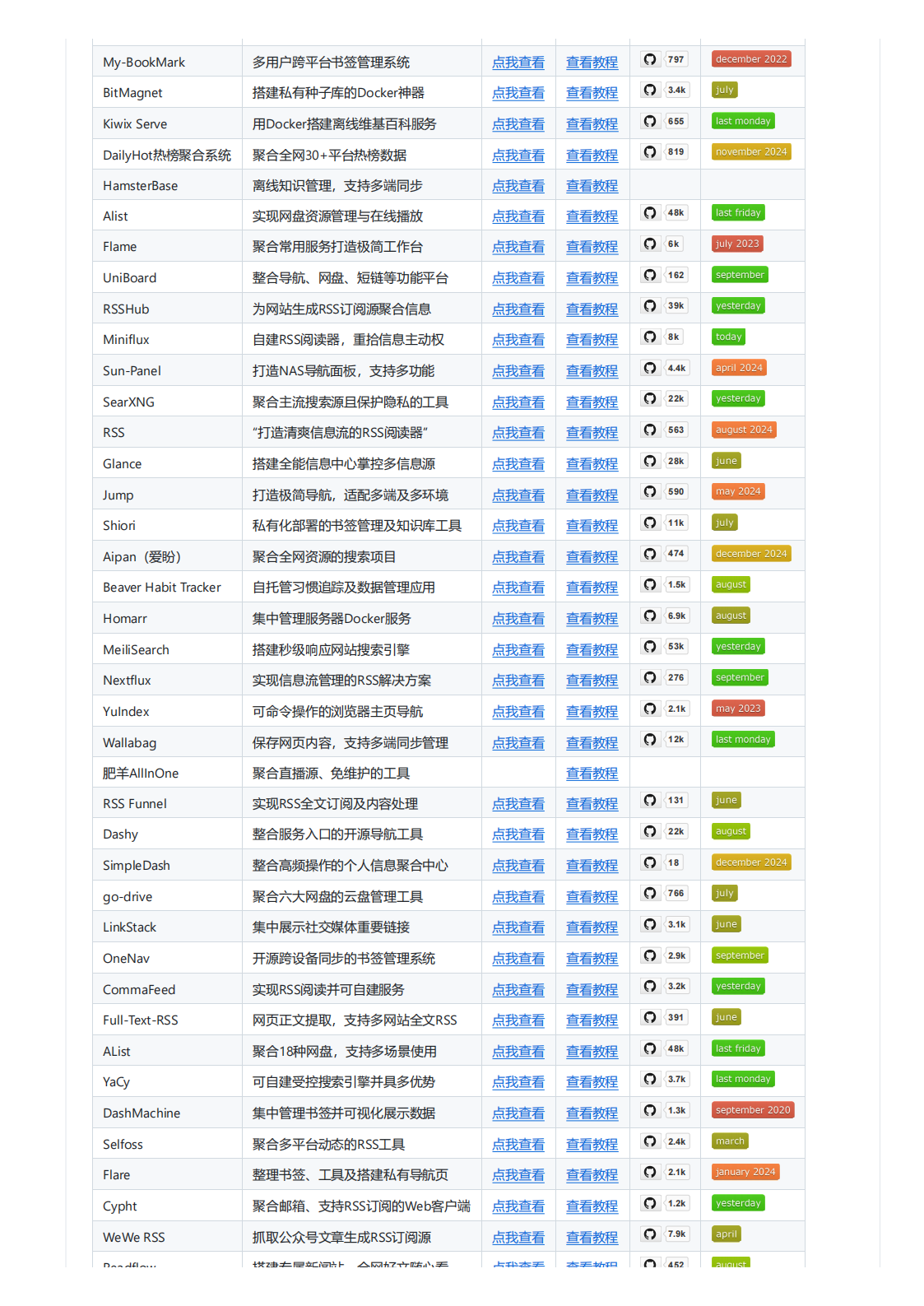
Task: Open the GitHub icon in the Nextflux row
Action: 650,677
